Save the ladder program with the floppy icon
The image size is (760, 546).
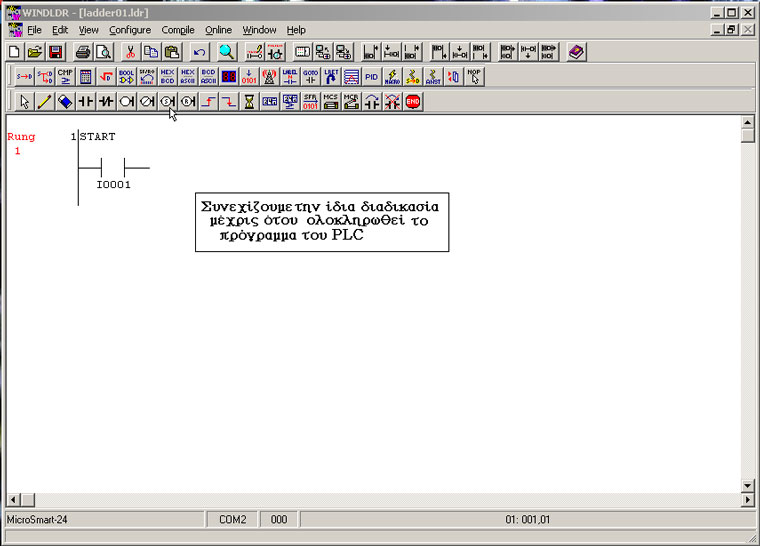click(55, 52)
